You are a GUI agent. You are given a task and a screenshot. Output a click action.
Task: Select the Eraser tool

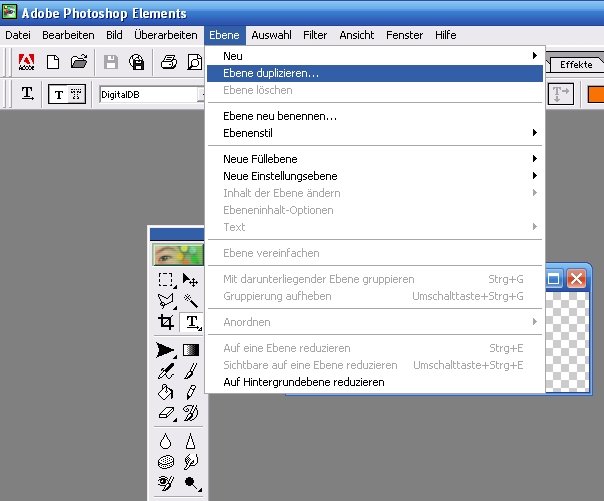pyautogui.click(x=167, y=413)
